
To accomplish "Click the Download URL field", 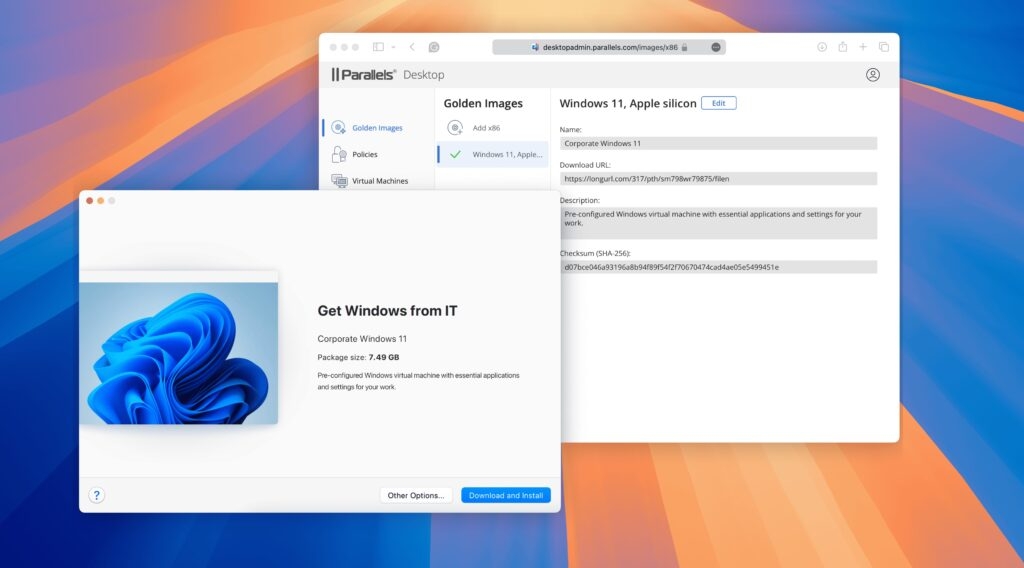I will pyautogui.click(x=718, y=179).
